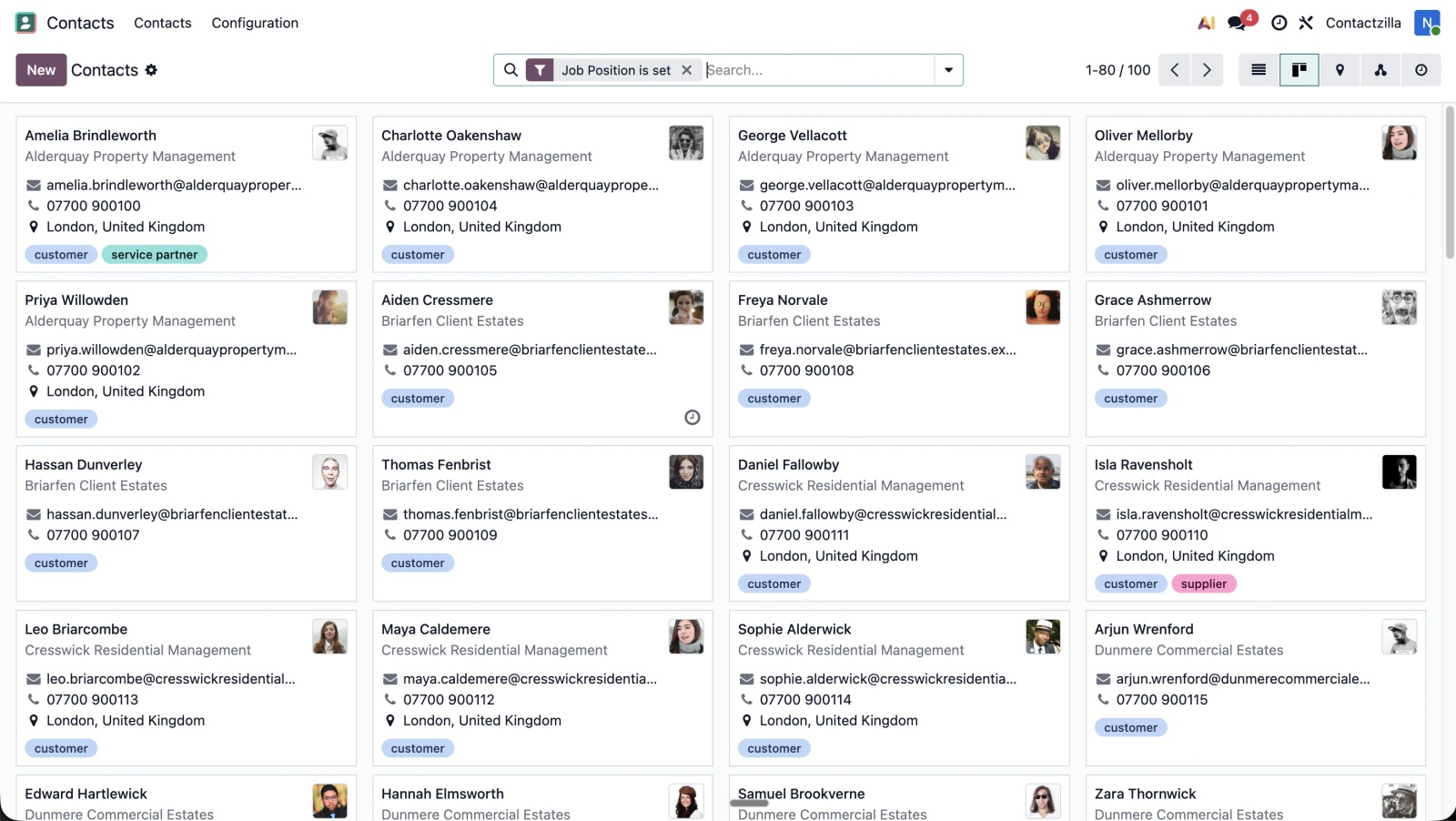Open the settings gear next to Contacts
Screen dimensions: 1456x821
[x=151, y=70]
